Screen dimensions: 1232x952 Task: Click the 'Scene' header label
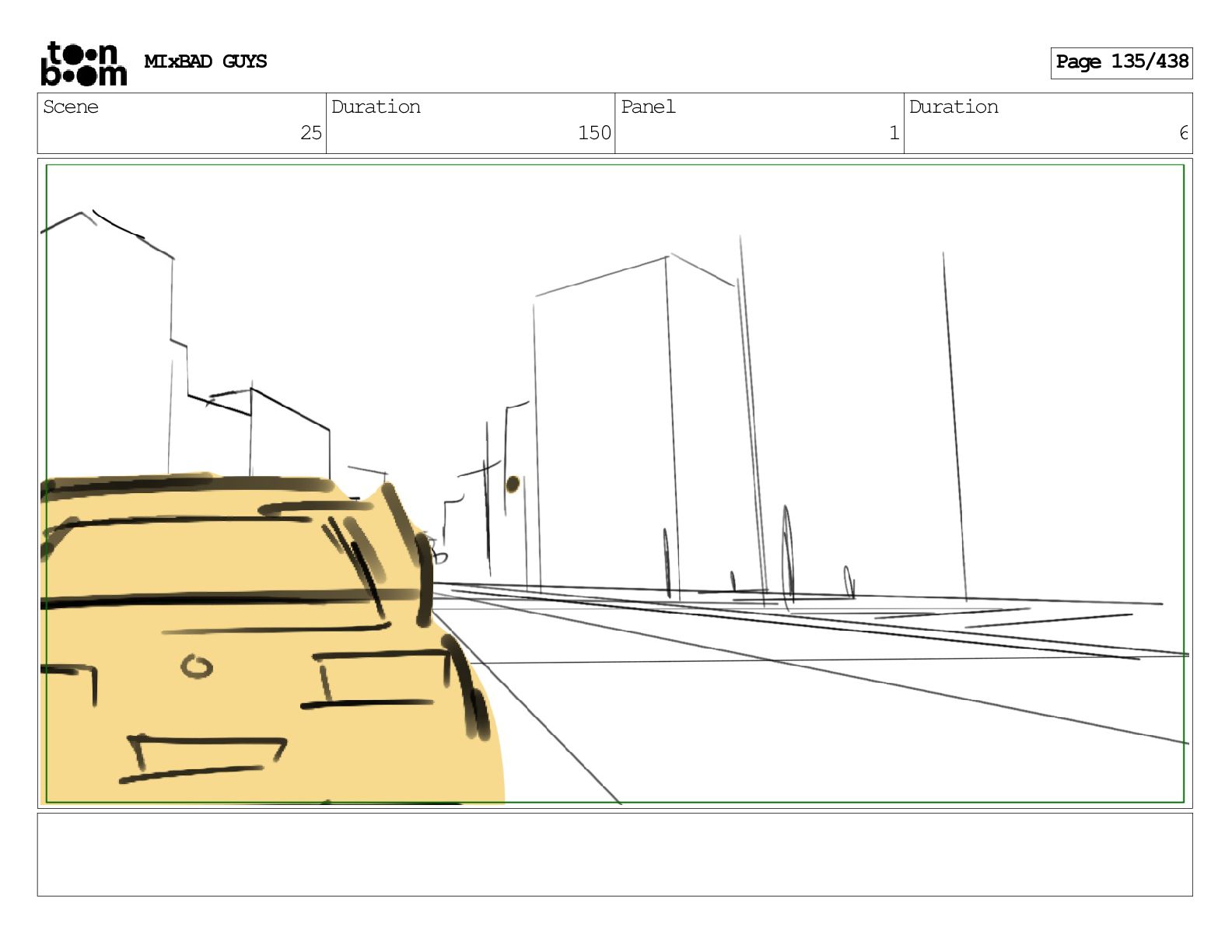[x=71, y=107]
